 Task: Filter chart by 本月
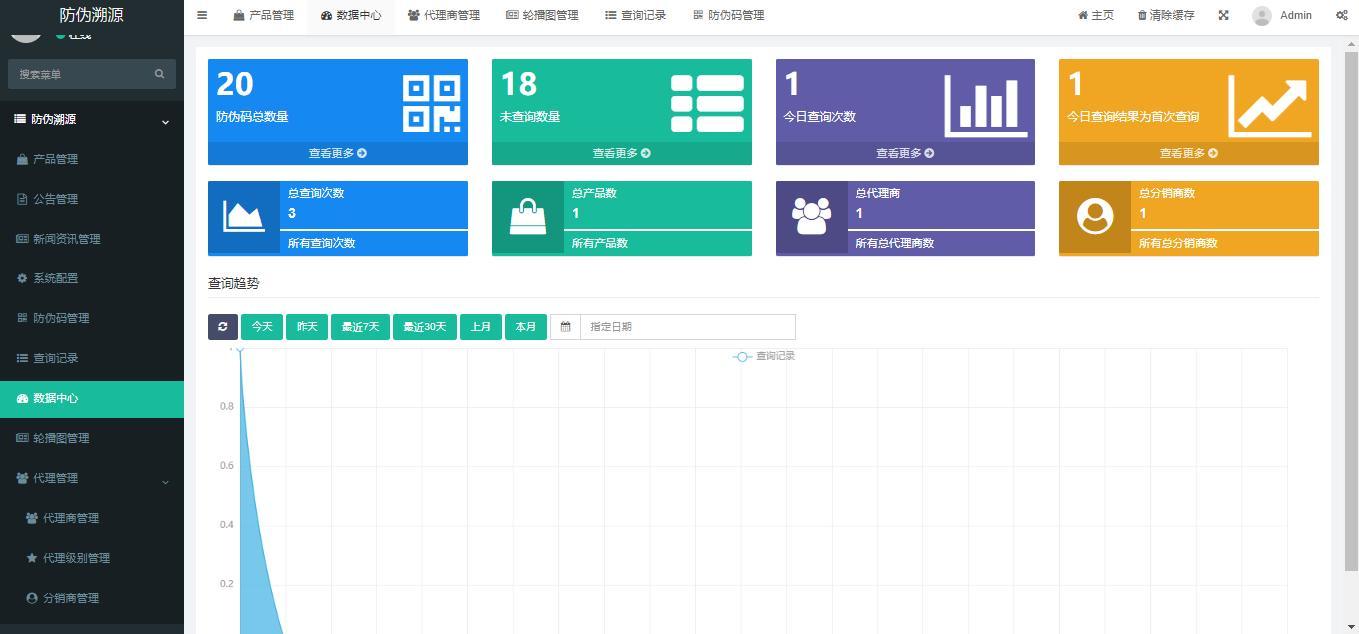click(526, 327)
